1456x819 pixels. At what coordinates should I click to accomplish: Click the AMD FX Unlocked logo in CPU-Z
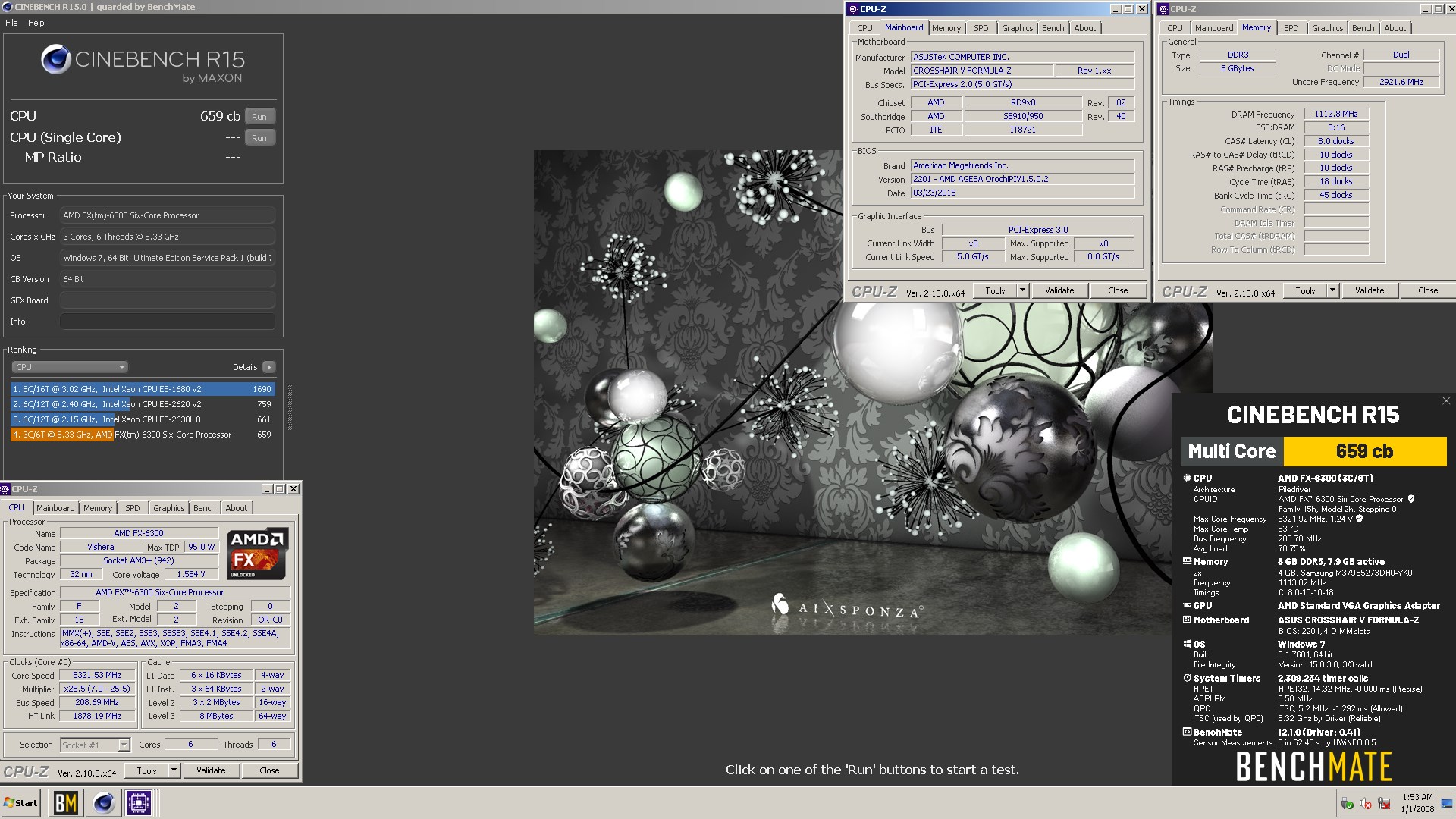tap(258, 554)
